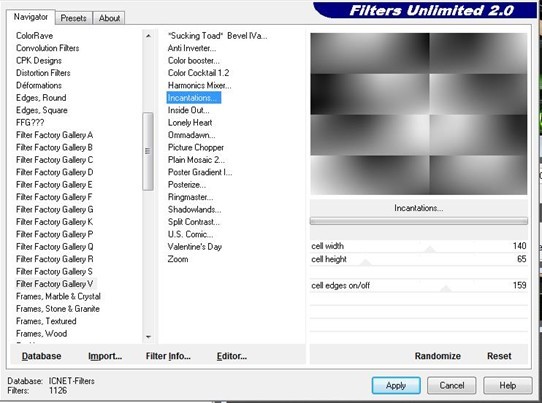Open the About tab
Viewport: 542px width, 403px height.
[109, 18]
